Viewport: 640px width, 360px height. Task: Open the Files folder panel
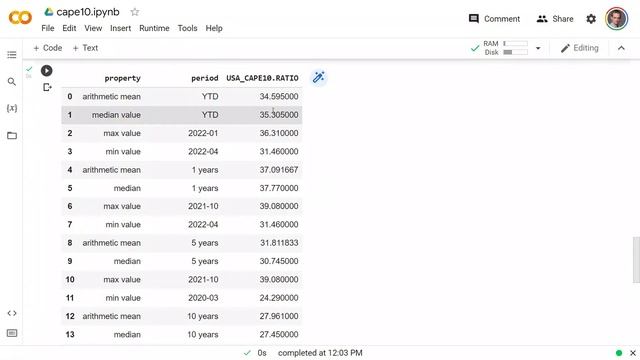(x=12, y=136)
